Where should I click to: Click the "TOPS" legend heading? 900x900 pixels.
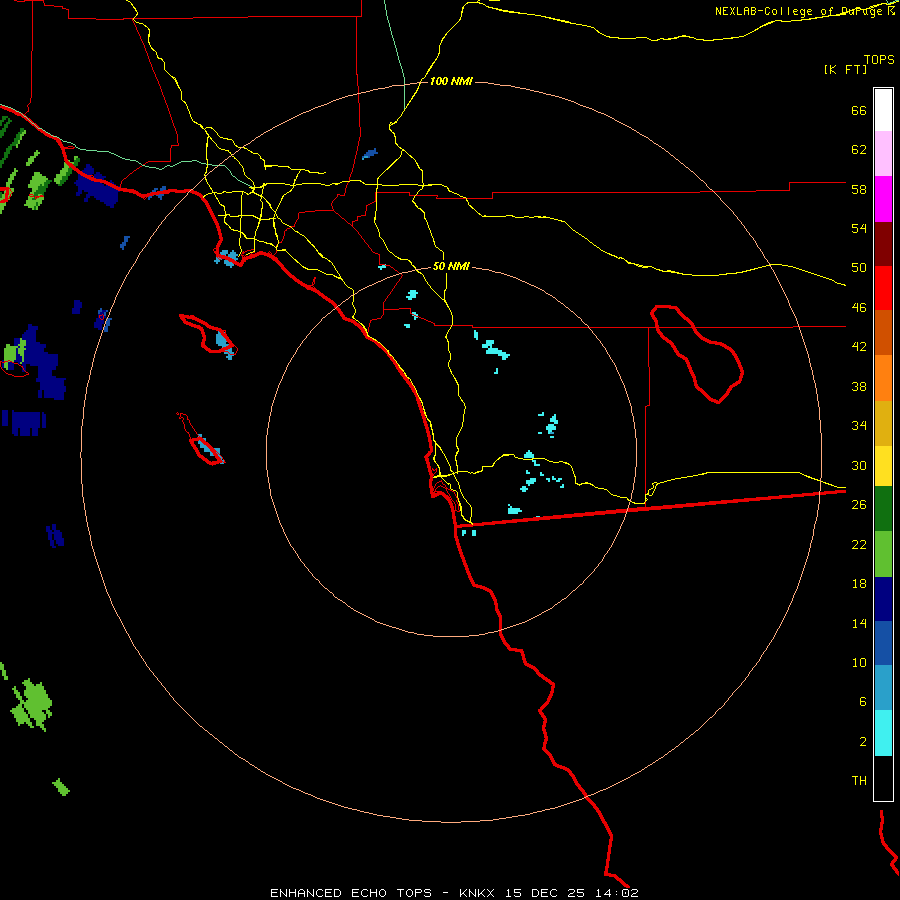point(879,60)
